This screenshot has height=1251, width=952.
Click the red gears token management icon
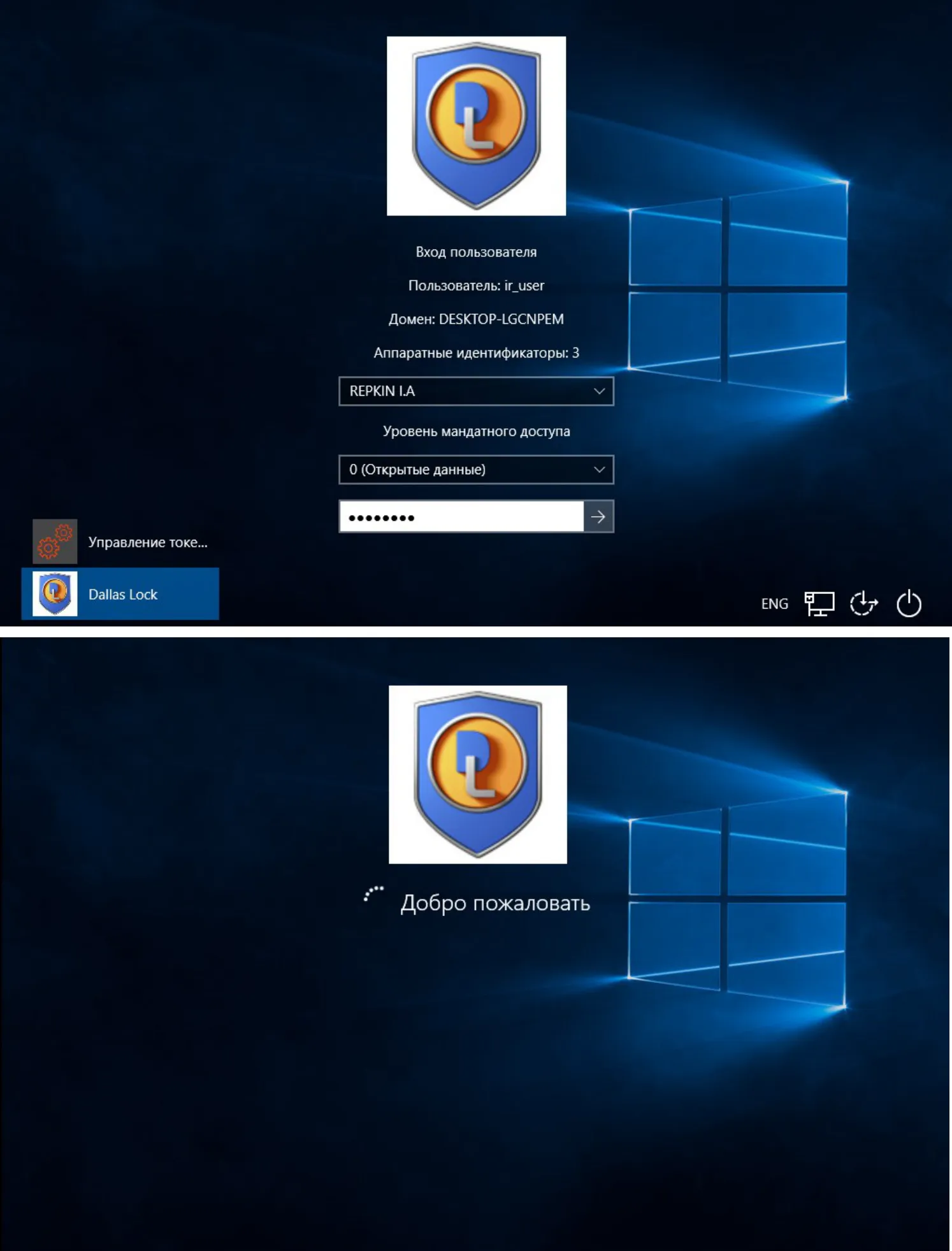[x=55, y=542]
